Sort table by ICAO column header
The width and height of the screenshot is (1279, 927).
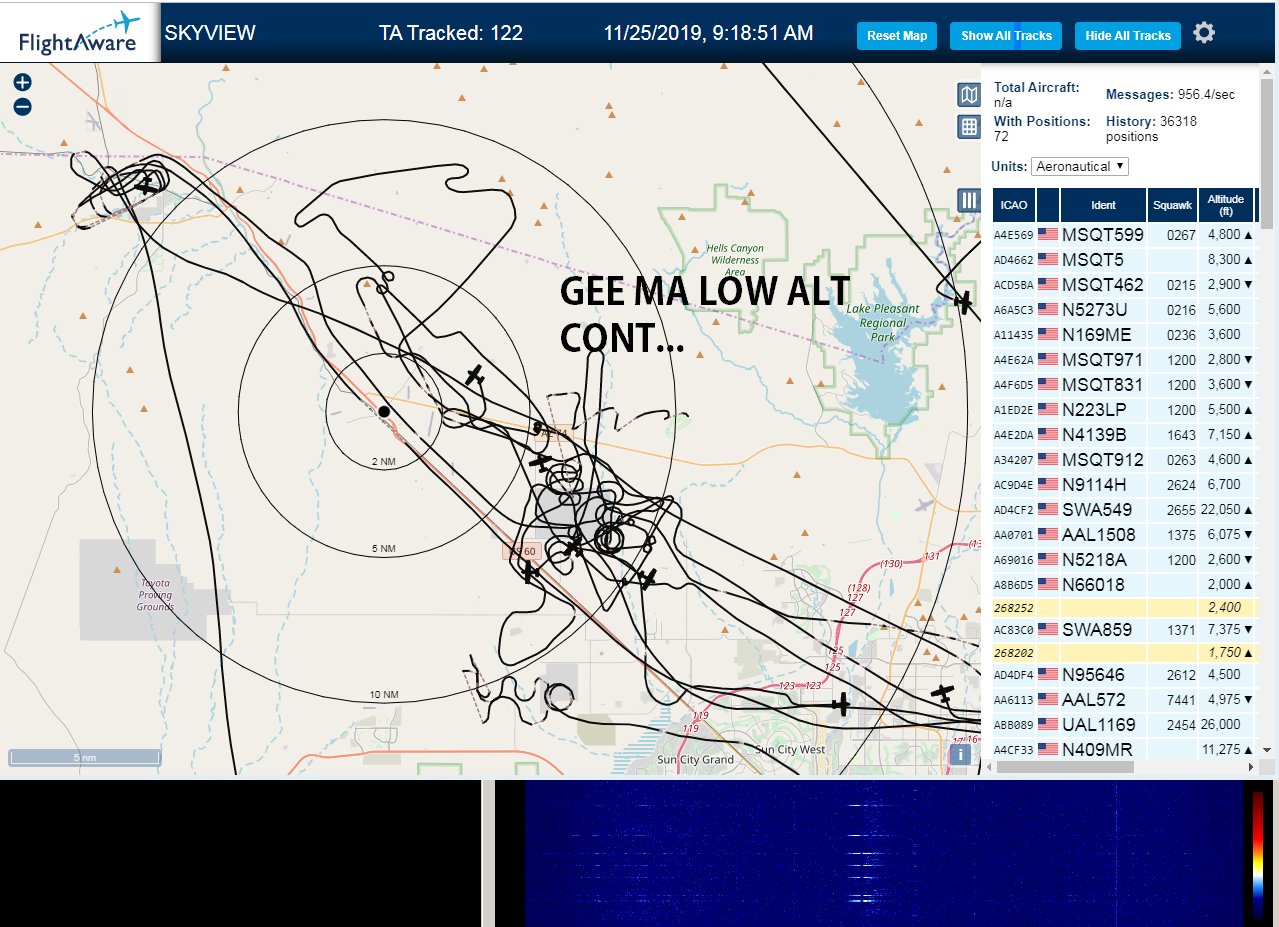1014,205
